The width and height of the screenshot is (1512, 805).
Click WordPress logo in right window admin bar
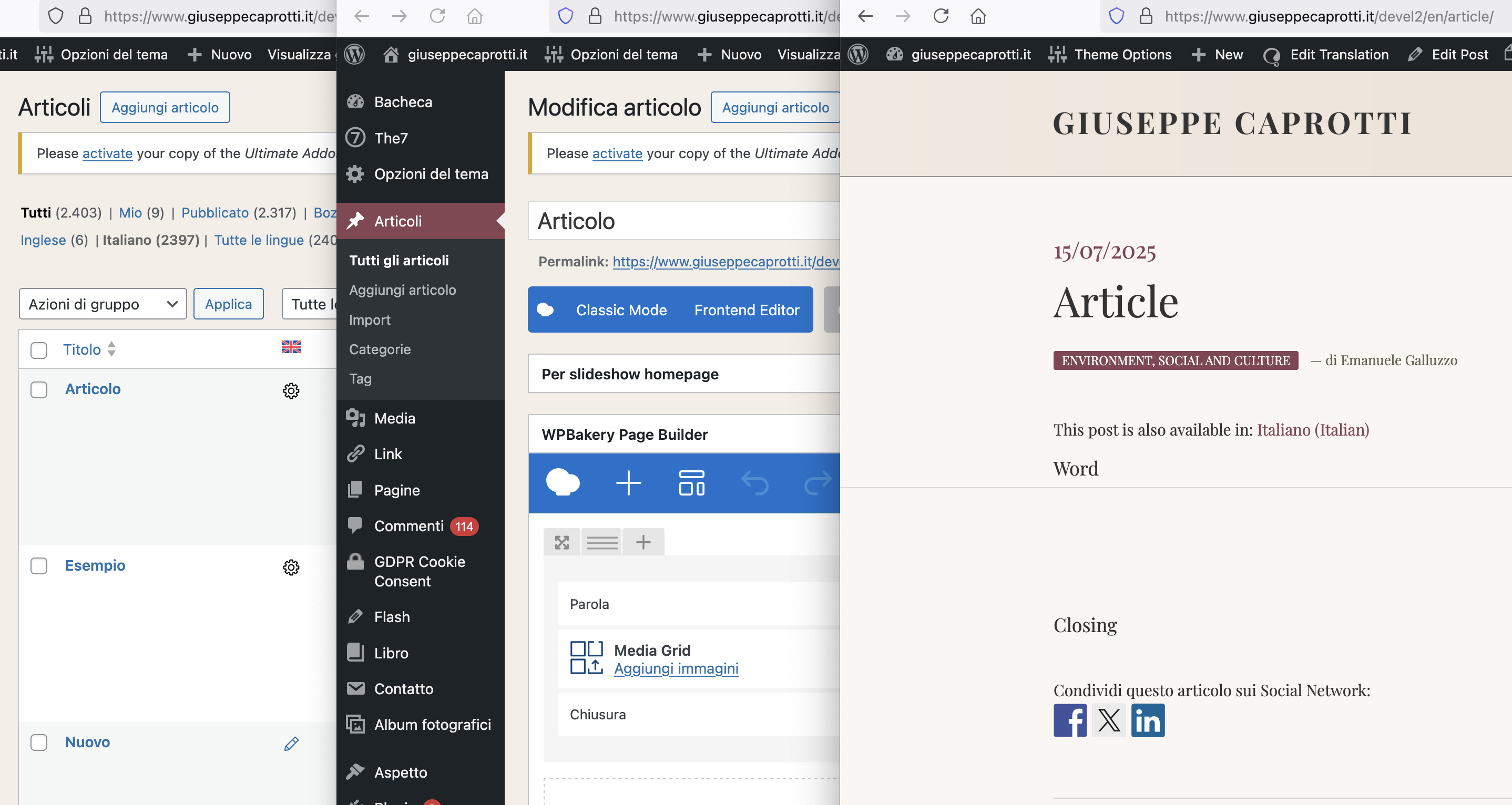858,55
